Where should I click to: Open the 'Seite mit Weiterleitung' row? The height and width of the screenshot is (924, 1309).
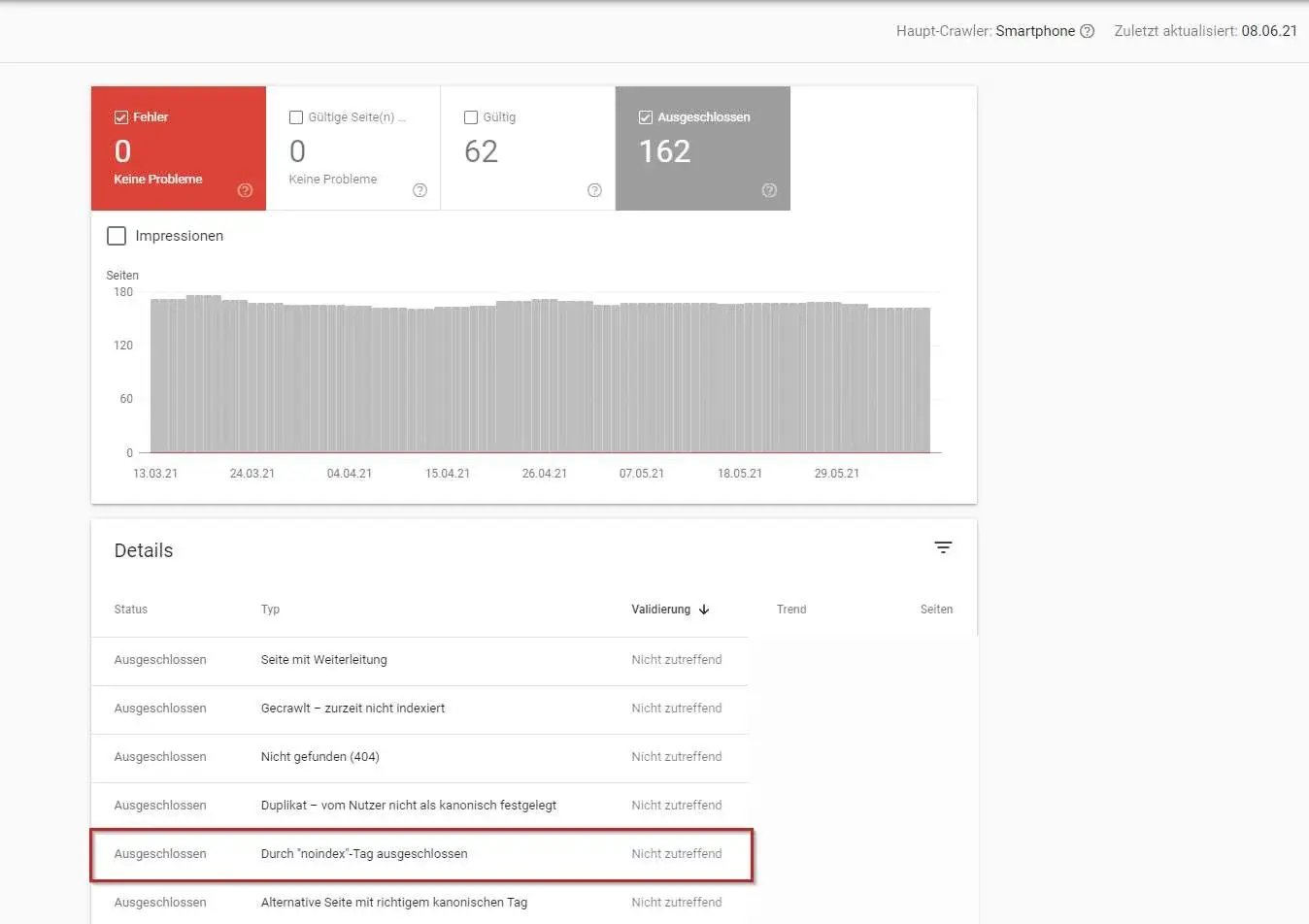click(323, 660)
